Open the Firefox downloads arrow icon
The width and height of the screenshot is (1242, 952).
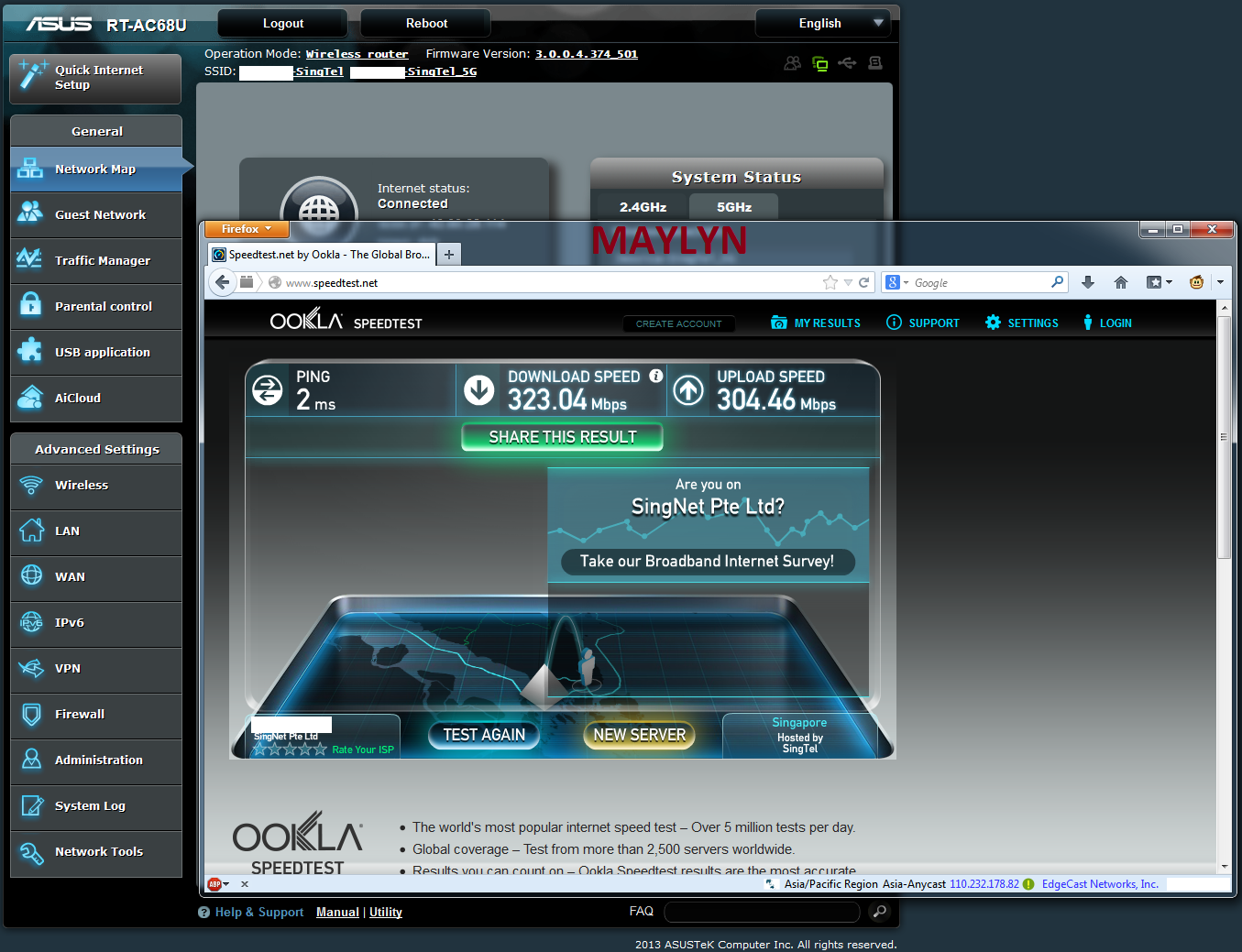[x=1088, y=282]
